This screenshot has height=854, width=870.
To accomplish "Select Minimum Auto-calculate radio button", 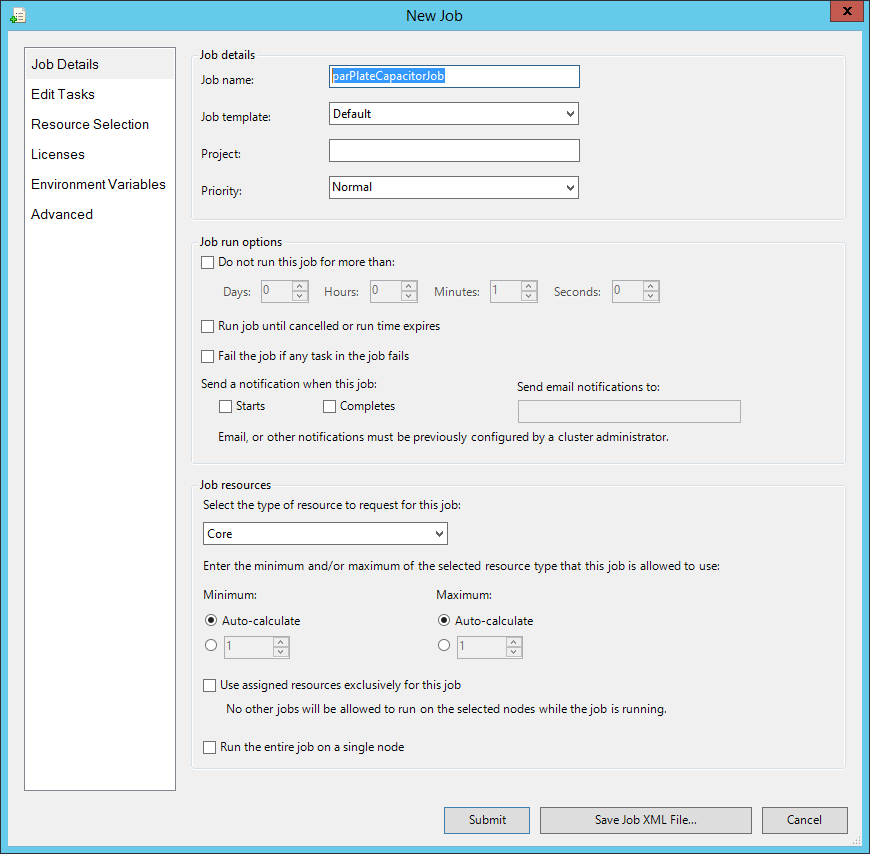I will click(211, 620).
